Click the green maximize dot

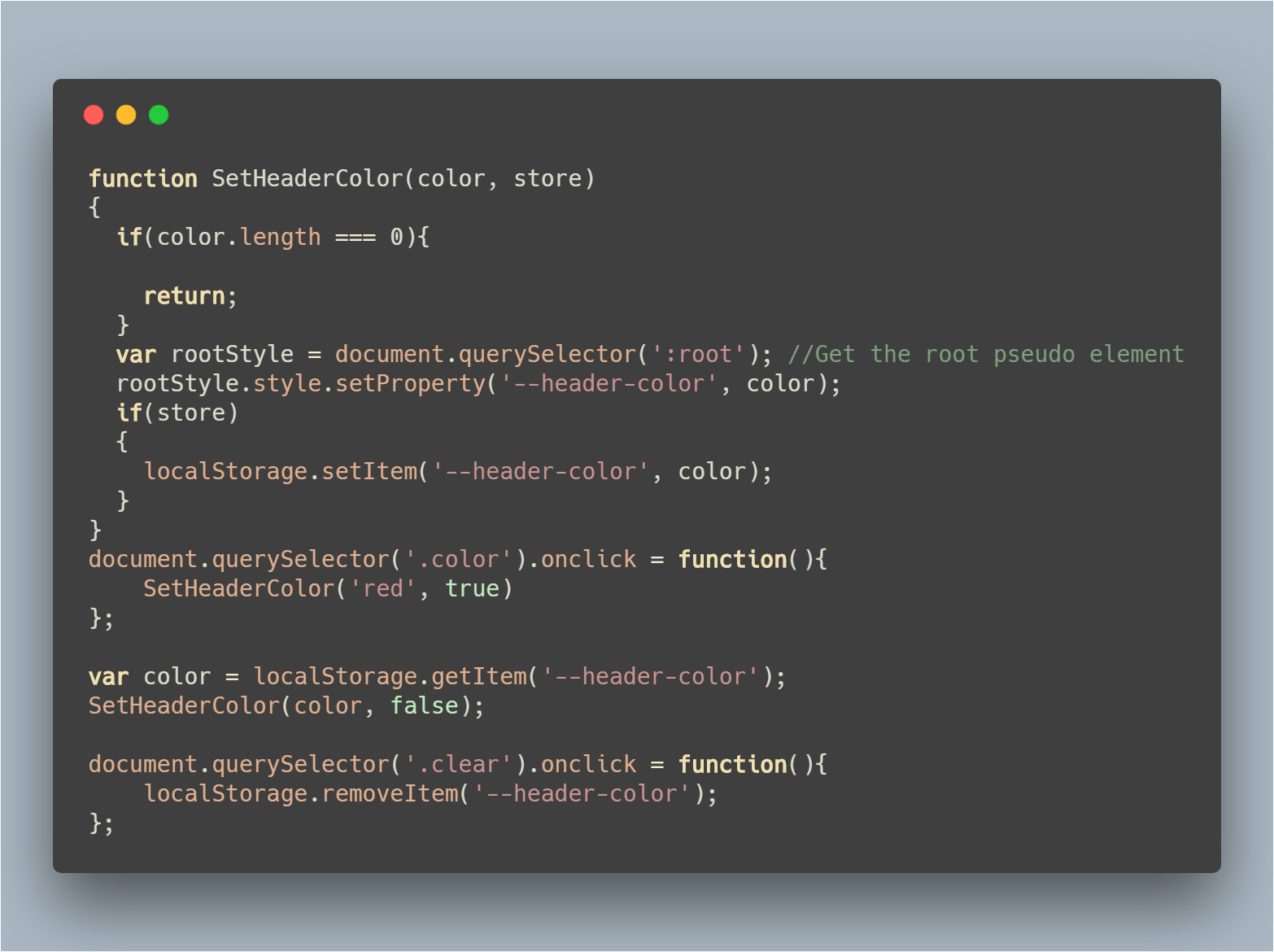point(159,115)
